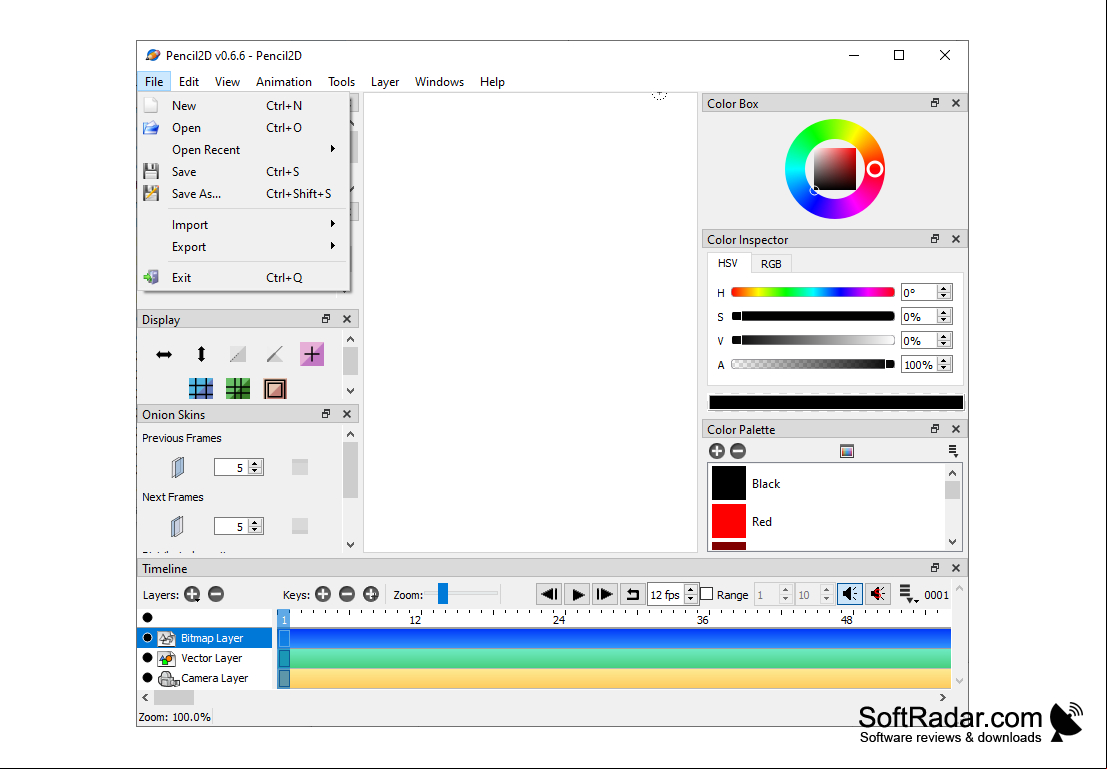Toggle next frames onion skin icon
This screenshot has width=1107, height=769.
tap(178, 526)
